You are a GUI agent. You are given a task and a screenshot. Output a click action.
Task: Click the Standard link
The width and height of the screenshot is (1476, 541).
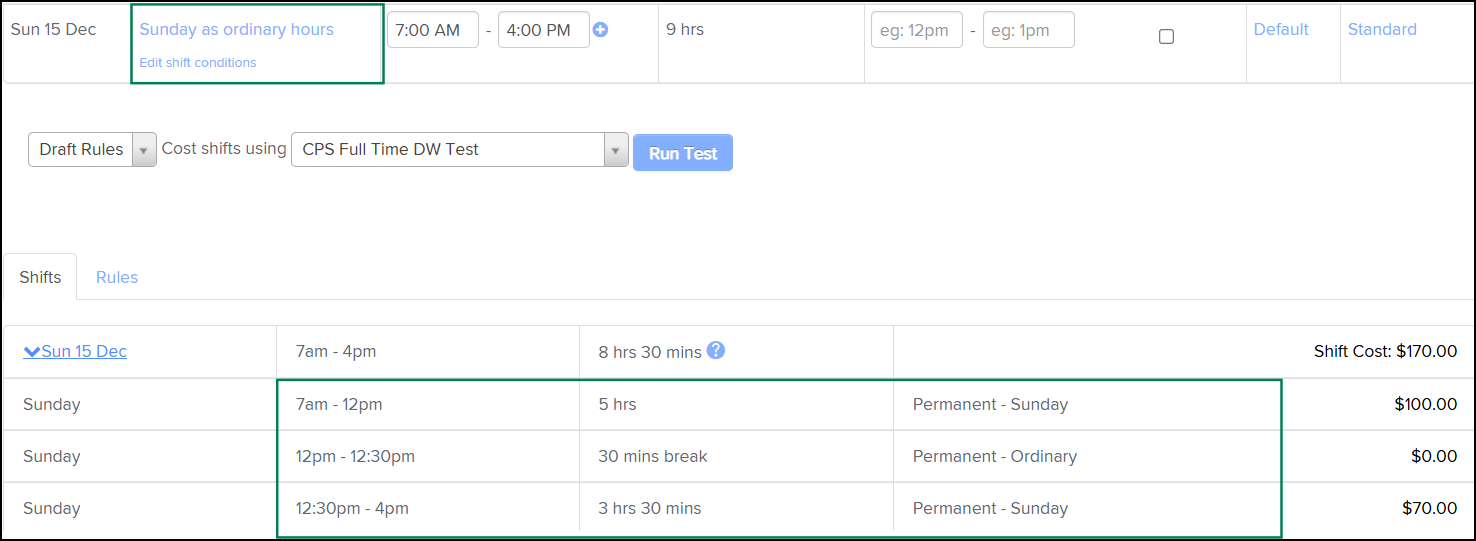[1382, 30]
